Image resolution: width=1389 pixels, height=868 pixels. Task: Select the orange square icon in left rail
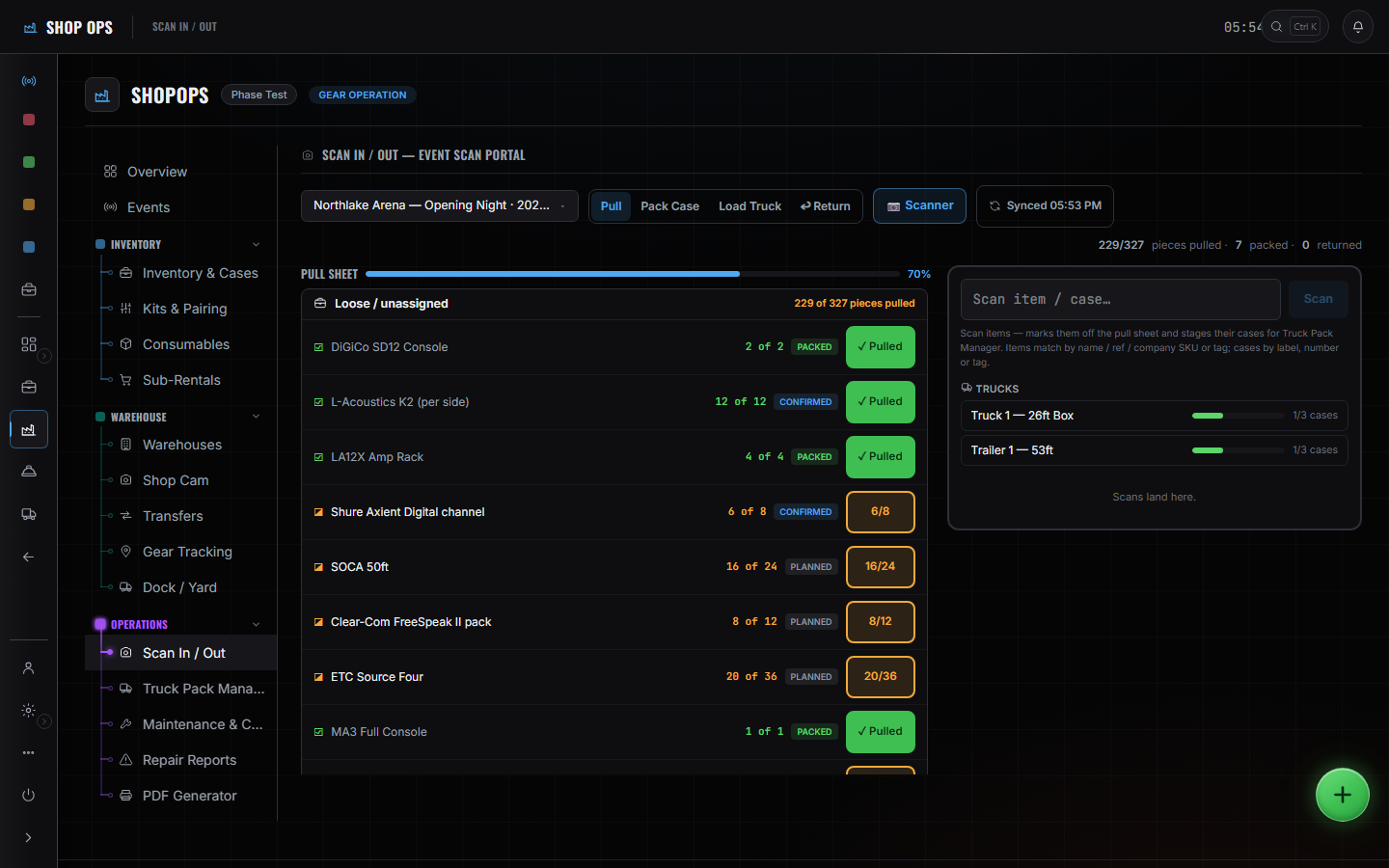pos(29,204)
